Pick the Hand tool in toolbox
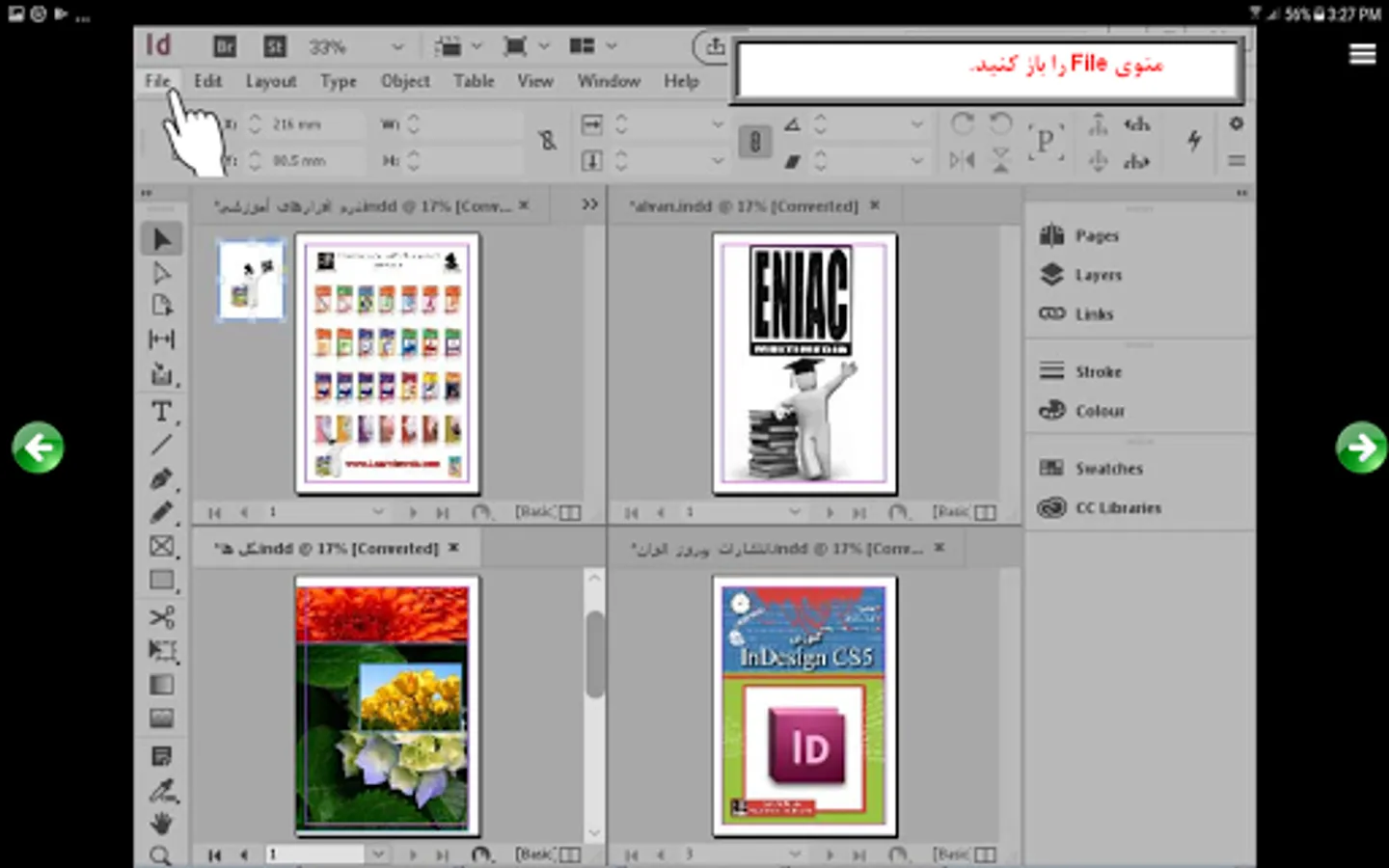This screenshot has height=868, width=1389. click(161, 823)
